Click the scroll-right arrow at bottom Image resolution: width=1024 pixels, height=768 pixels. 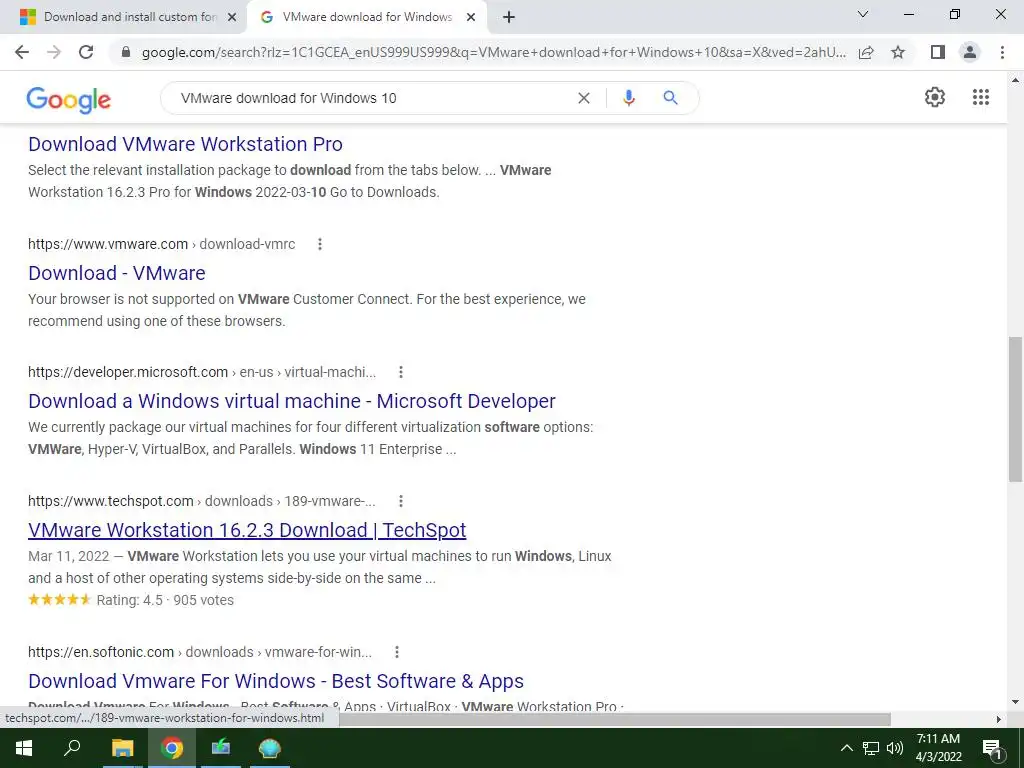click(x=999, y=719)
